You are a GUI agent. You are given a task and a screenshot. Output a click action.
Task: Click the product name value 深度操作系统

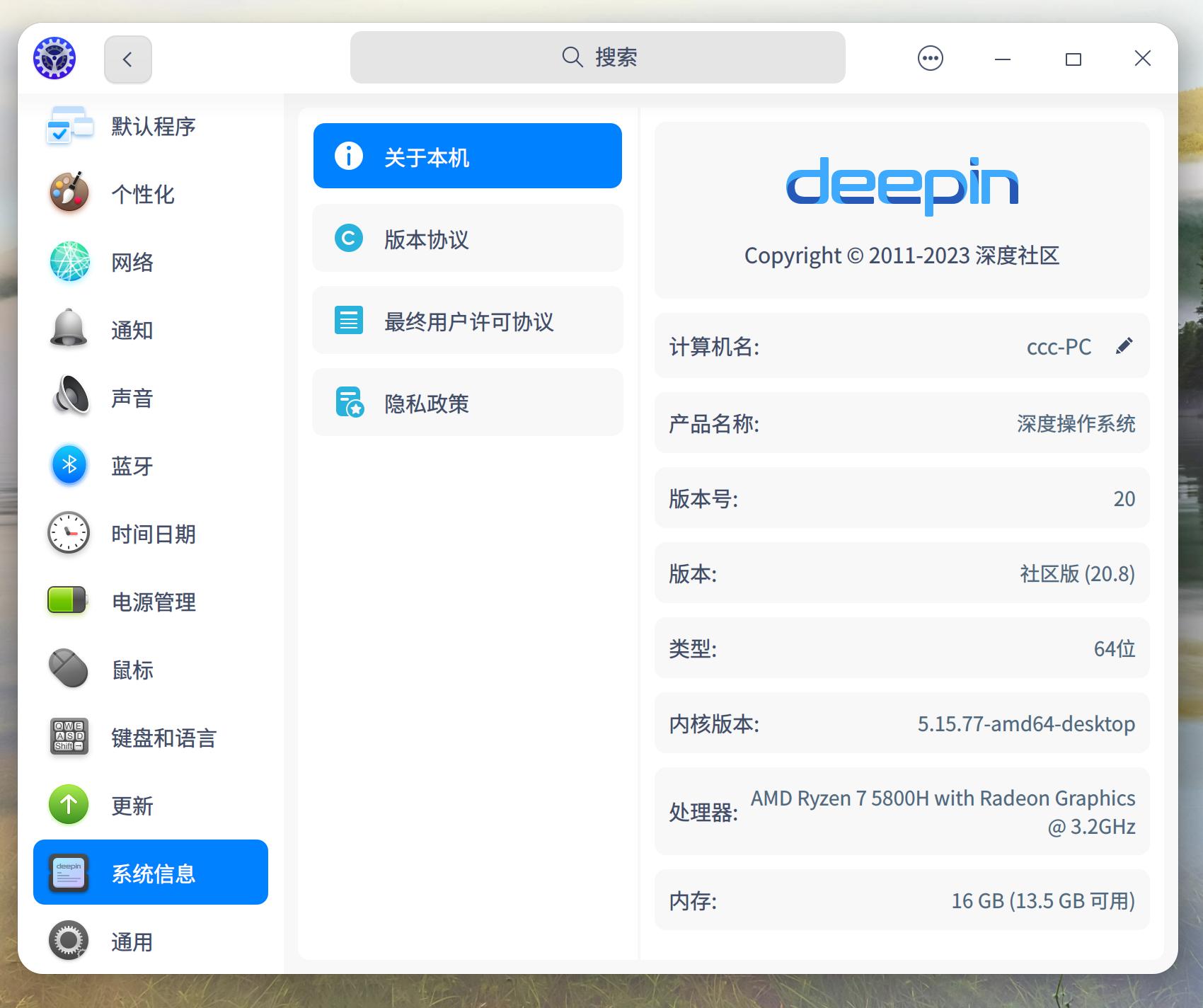[1076, 423]
